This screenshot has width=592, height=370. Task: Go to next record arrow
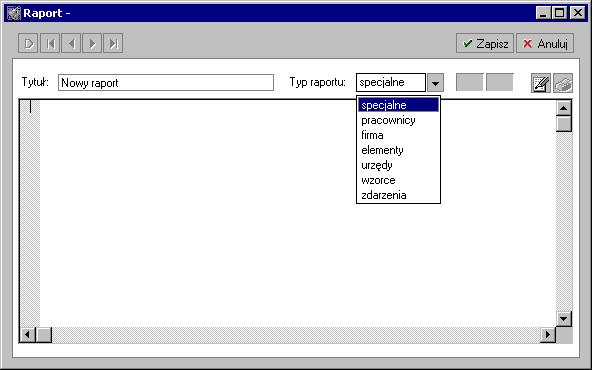(92, 43)
